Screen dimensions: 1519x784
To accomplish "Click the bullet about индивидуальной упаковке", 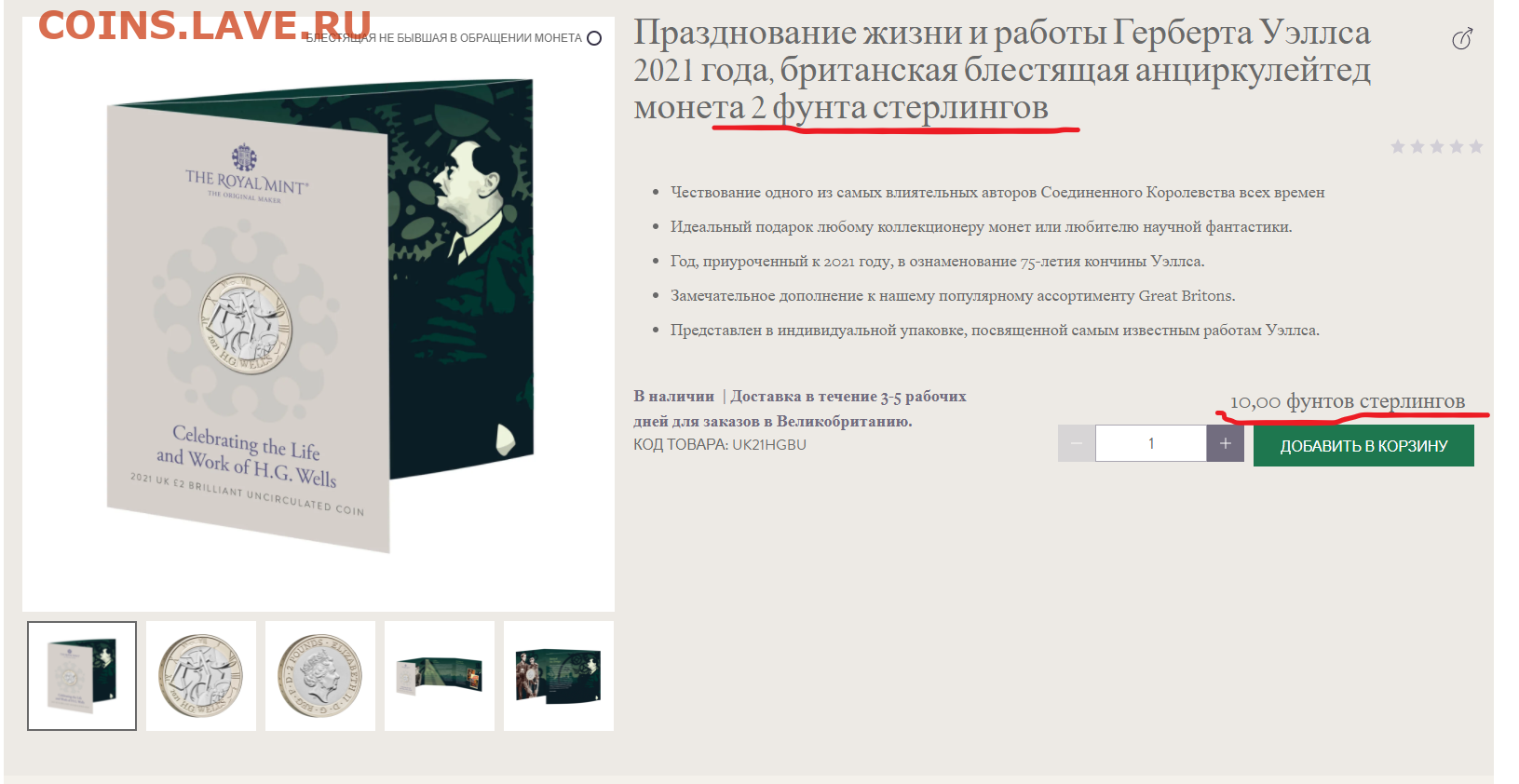I will pos(995,331).
